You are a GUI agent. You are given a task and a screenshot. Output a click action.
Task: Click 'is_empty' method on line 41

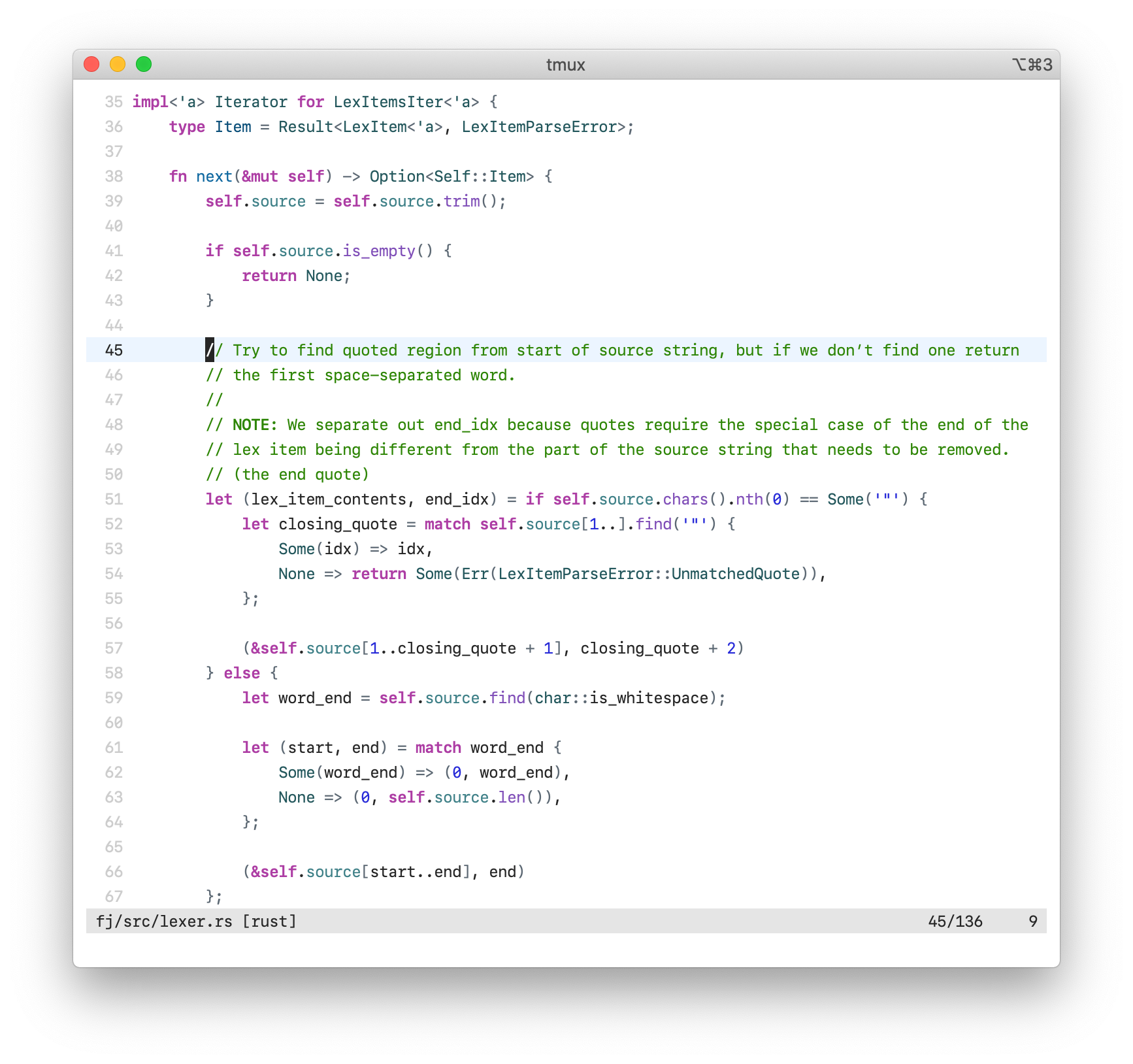[x=379, y=251]
